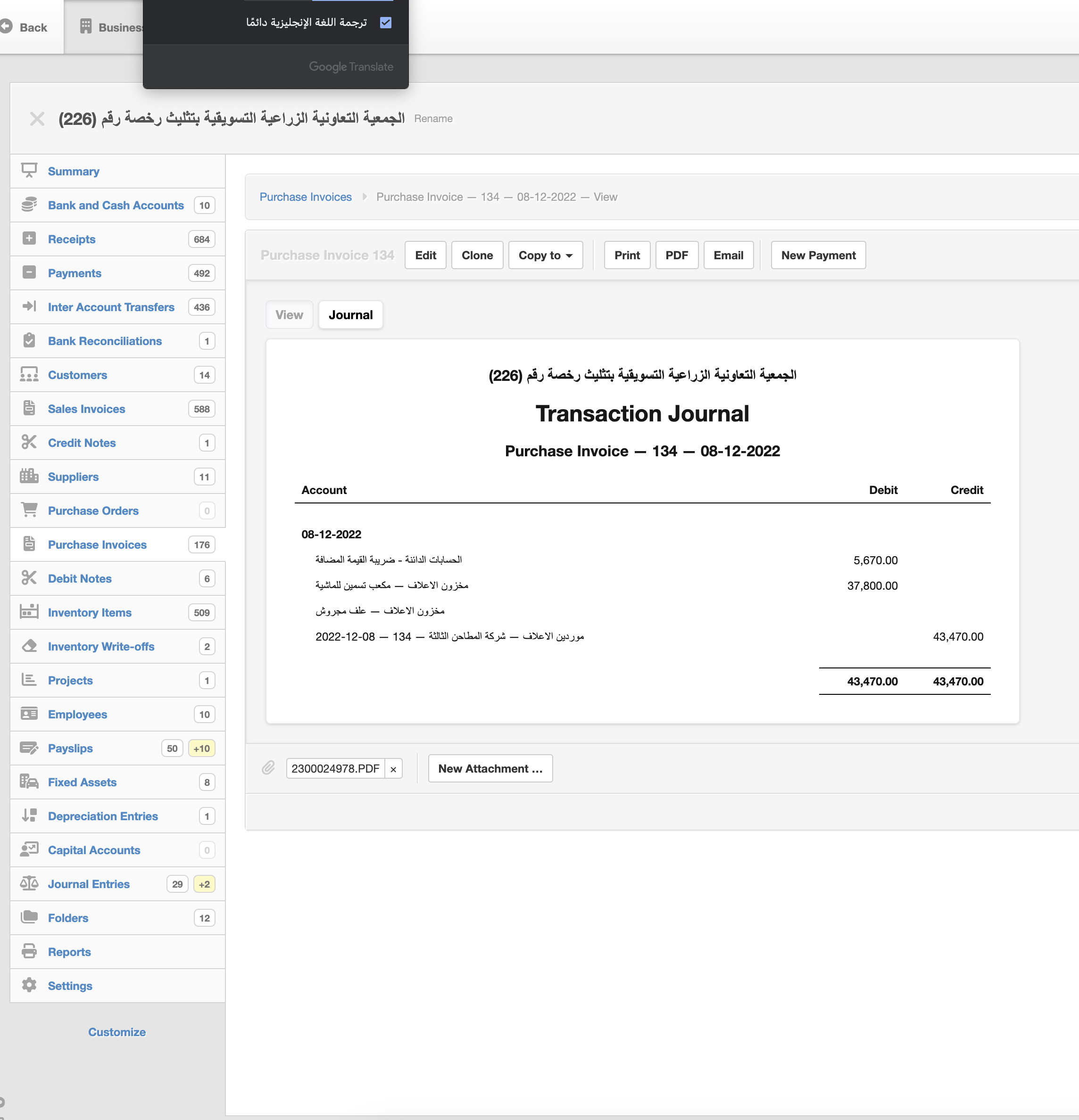Select the Journal tab
Viewport: 1079px width, 1120px height.
click(350, 315)
